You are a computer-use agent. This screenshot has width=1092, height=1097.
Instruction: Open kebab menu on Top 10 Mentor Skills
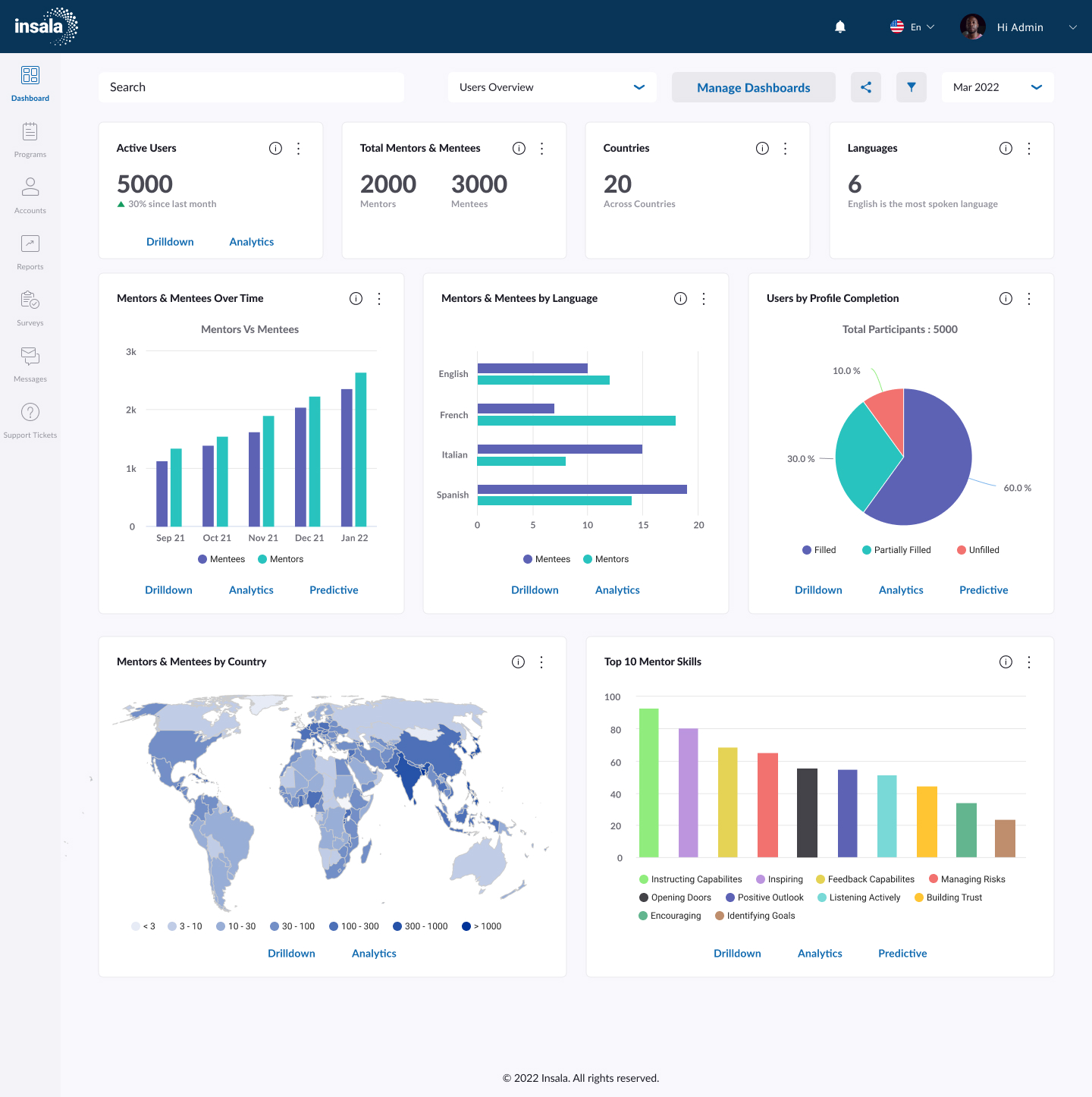coord(1029,662)
